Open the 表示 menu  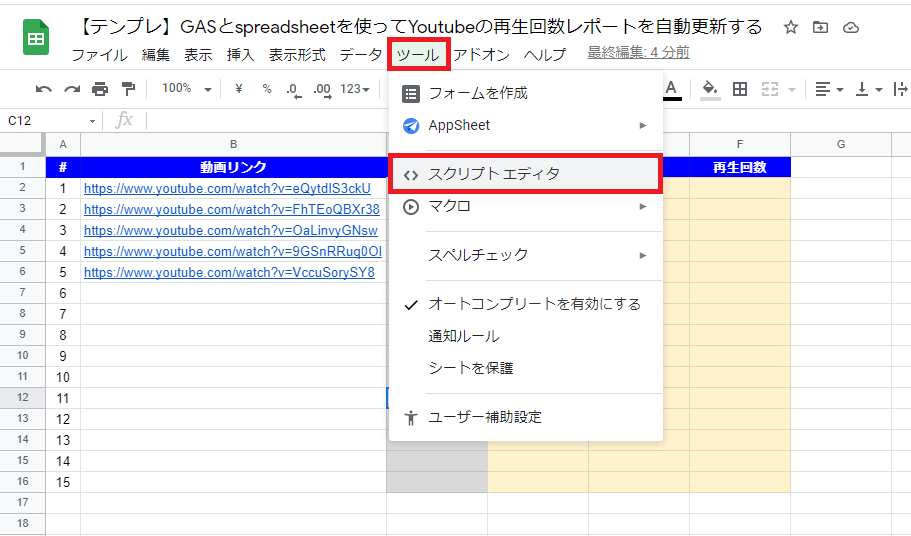point(198,55)
